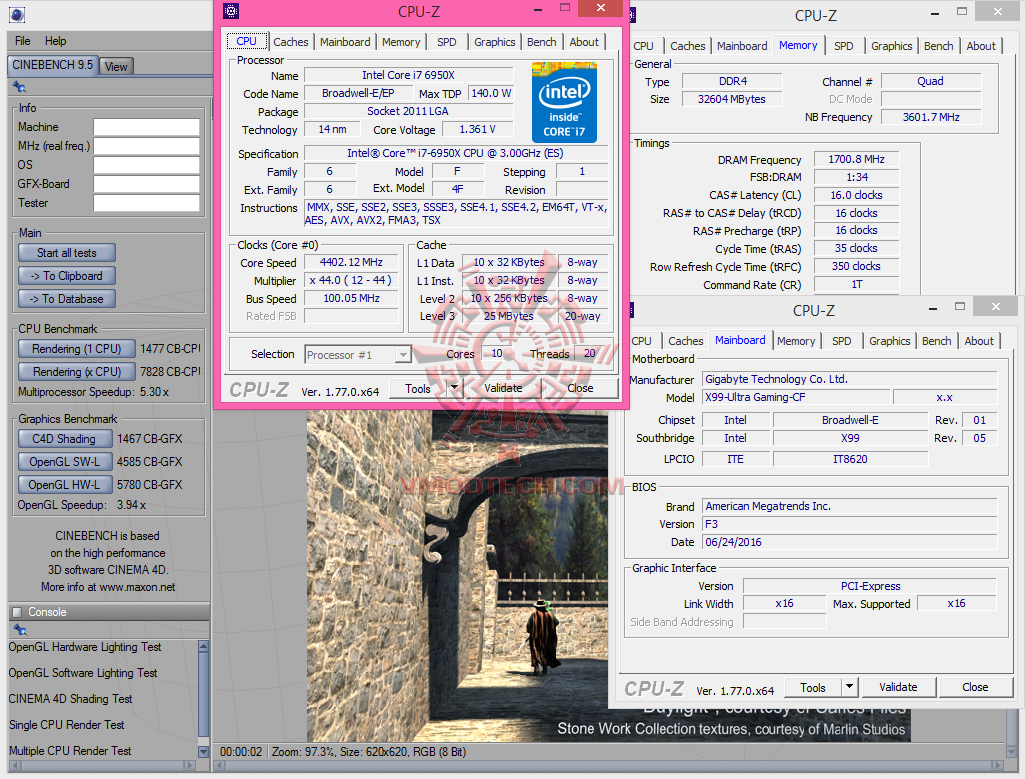The height and width of the screenshot is (779, 1025).
Task: Click Validate in the pink CPU-Z window
Action: (503, 388)
